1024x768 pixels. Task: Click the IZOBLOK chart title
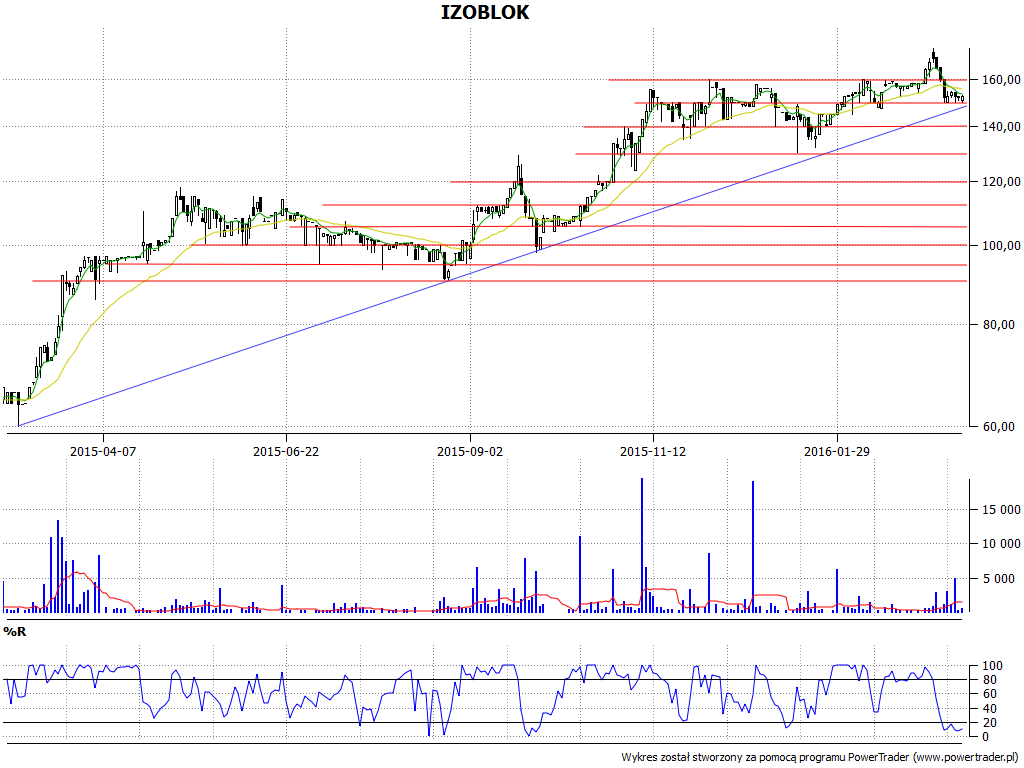pyautogui.click(x=485, y=12)
